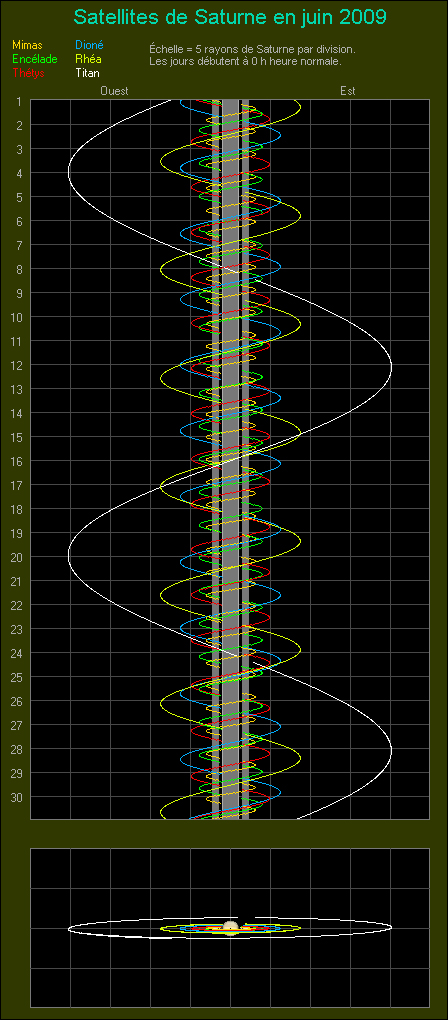Click day 25 label on left axis
The height and width of the screenshot is (1020, 448).
(18, 677)
